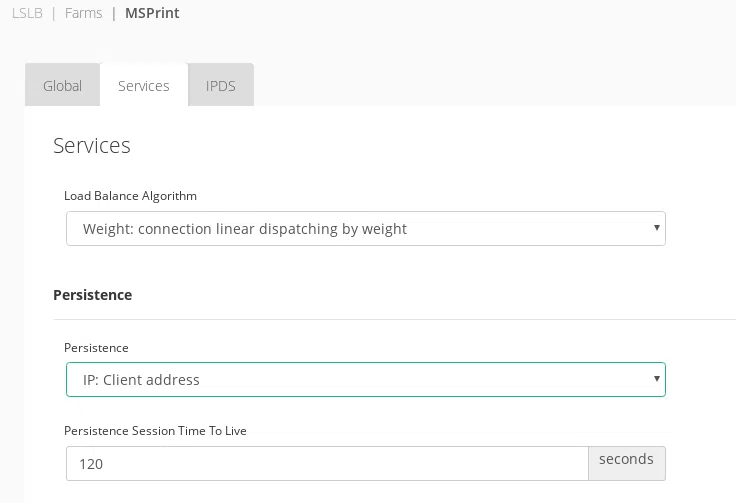Image resolution: width=736 pixels, height=503 pixels.
Task: Go to the Farms breadcrumb
Action: click(x=84, y=14)
